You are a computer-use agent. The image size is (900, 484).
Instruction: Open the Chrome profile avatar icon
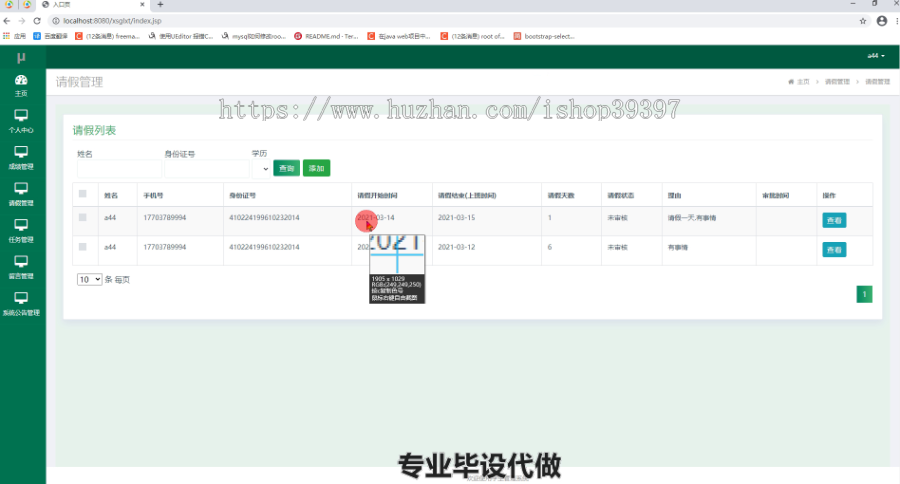882,21
